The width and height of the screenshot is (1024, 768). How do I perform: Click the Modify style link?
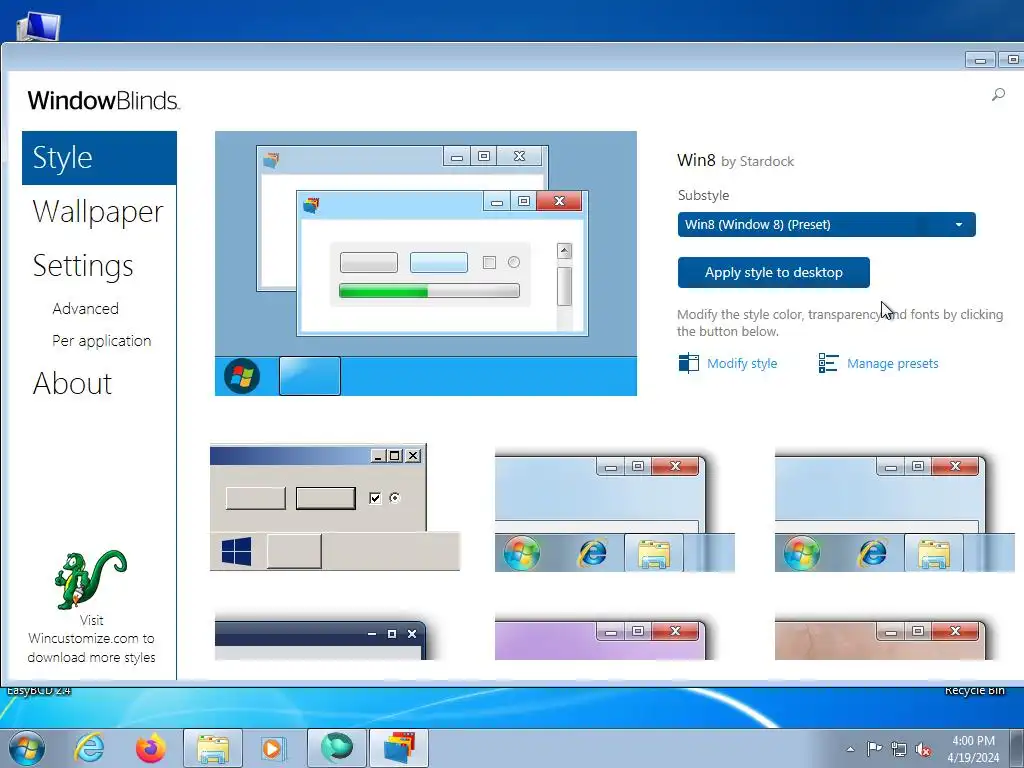click(x=742, y=363)
